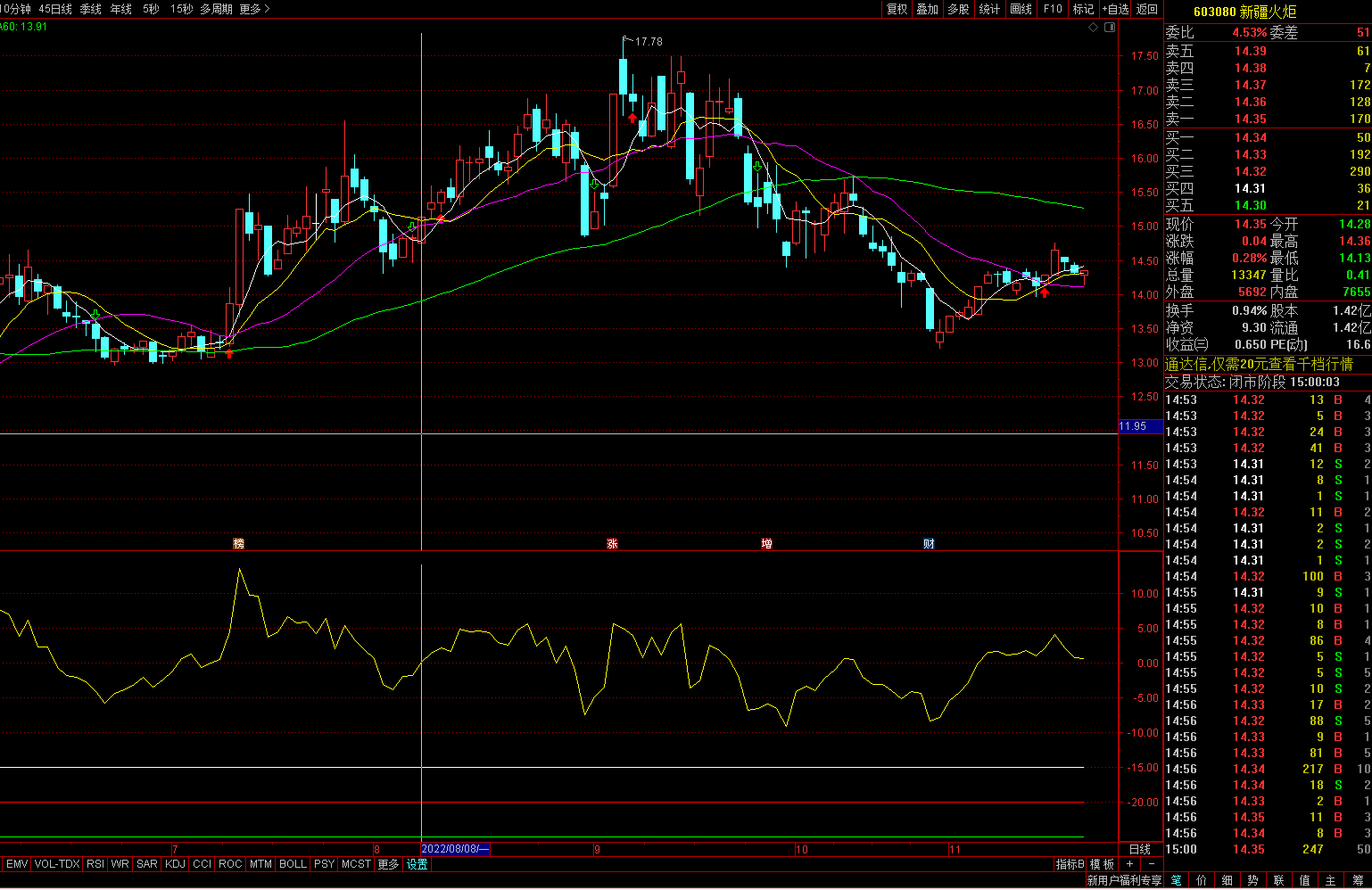Screen dimensions: 1372x890
Task: Select the 值 value tab
Action: tap(1305, 881)
